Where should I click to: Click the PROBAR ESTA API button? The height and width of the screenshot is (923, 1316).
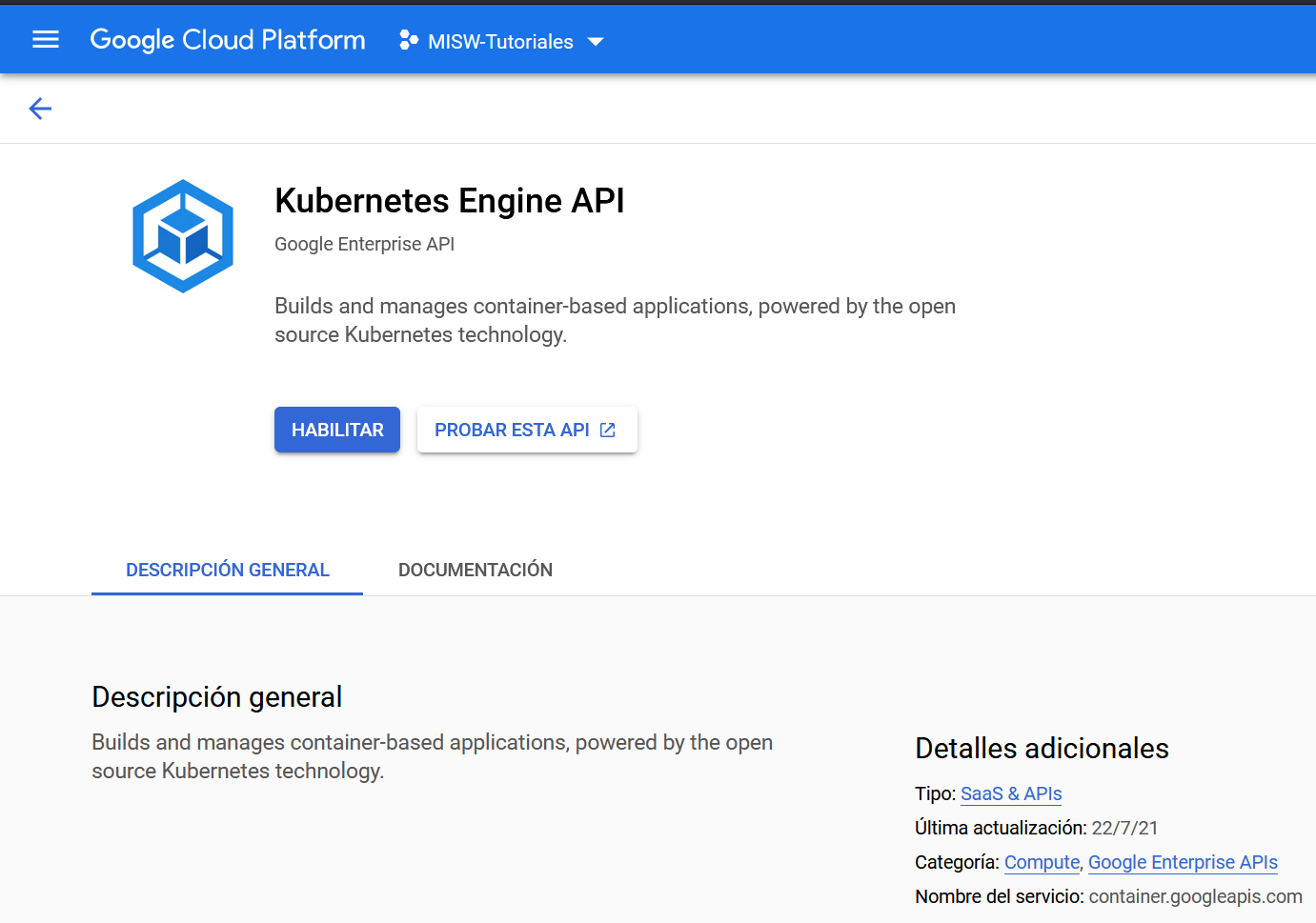[x=527, y=430]
